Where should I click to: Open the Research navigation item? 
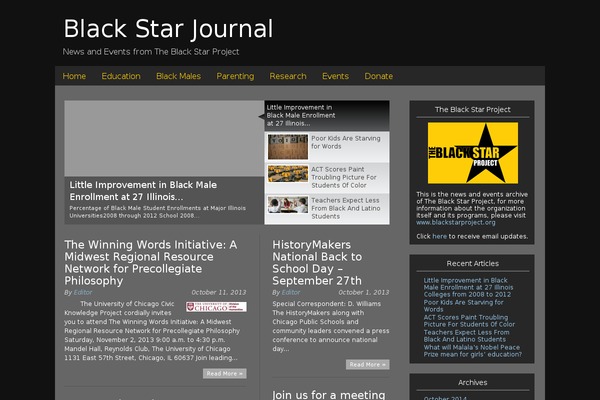tap(288, 76)
